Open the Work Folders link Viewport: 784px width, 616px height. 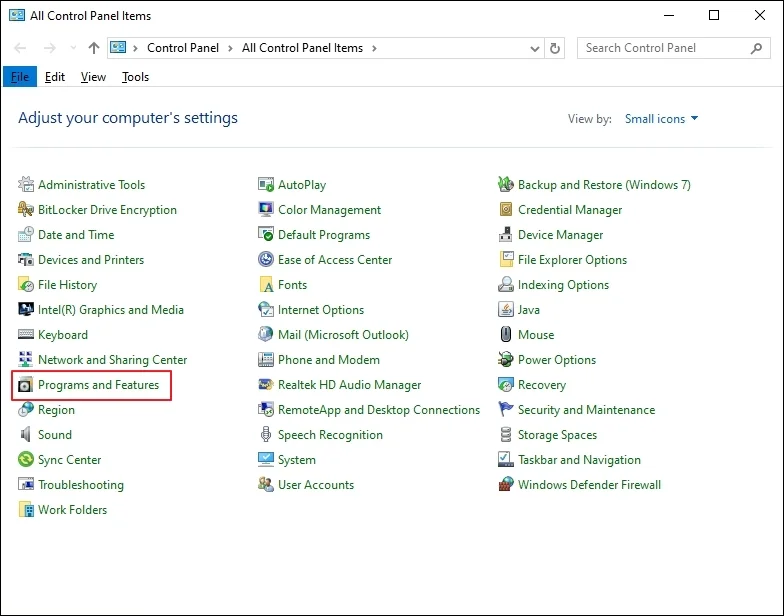(x=72, y=510)
